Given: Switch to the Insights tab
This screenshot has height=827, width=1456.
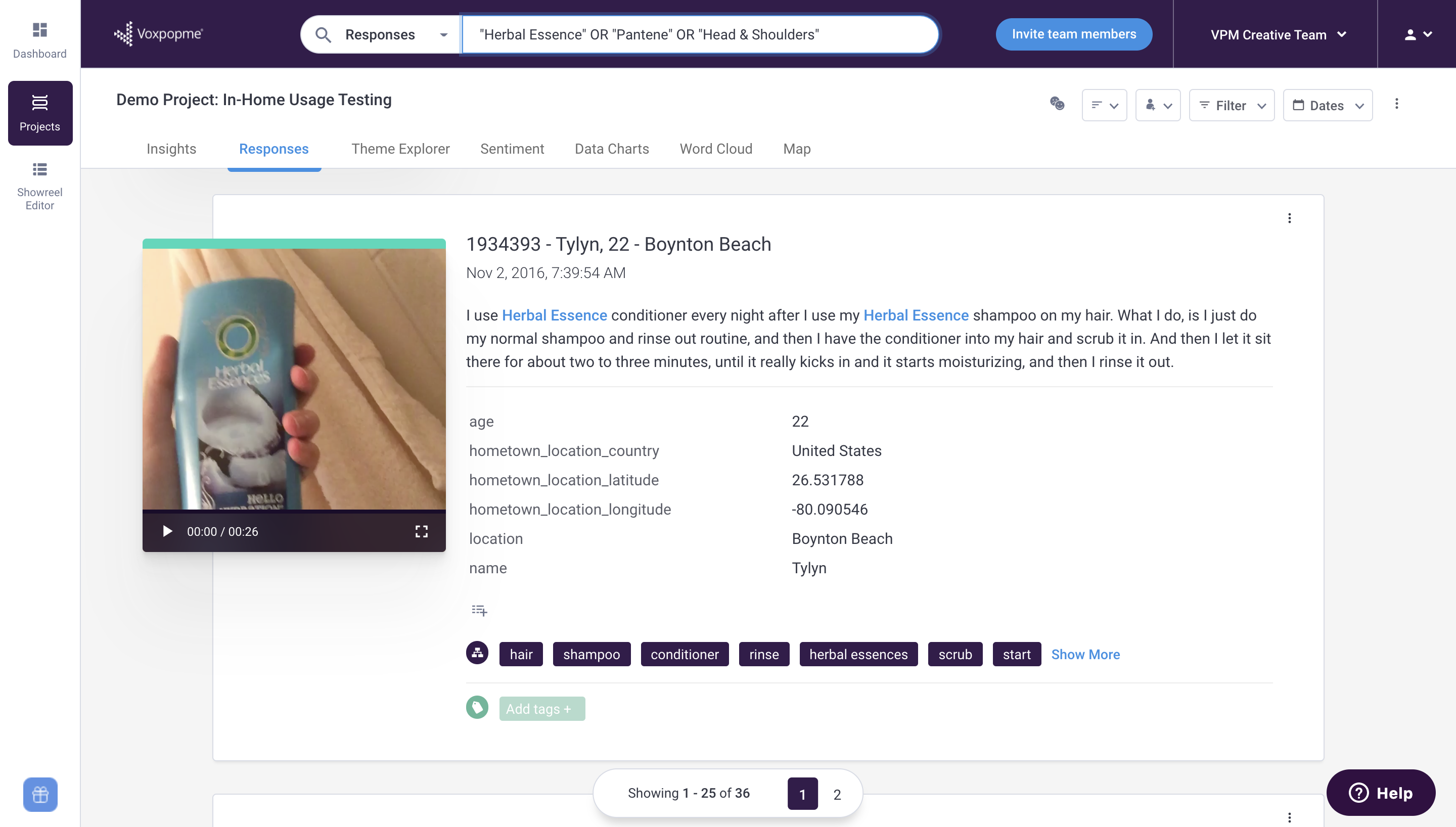Looking at the screenshot, I should 171,149.
